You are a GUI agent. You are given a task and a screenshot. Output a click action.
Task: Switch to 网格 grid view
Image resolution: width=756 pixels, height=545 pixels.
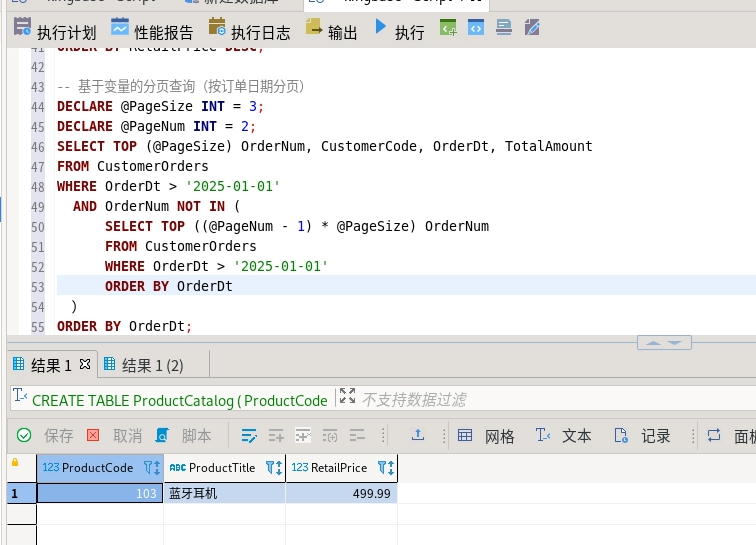pos(487,436)
